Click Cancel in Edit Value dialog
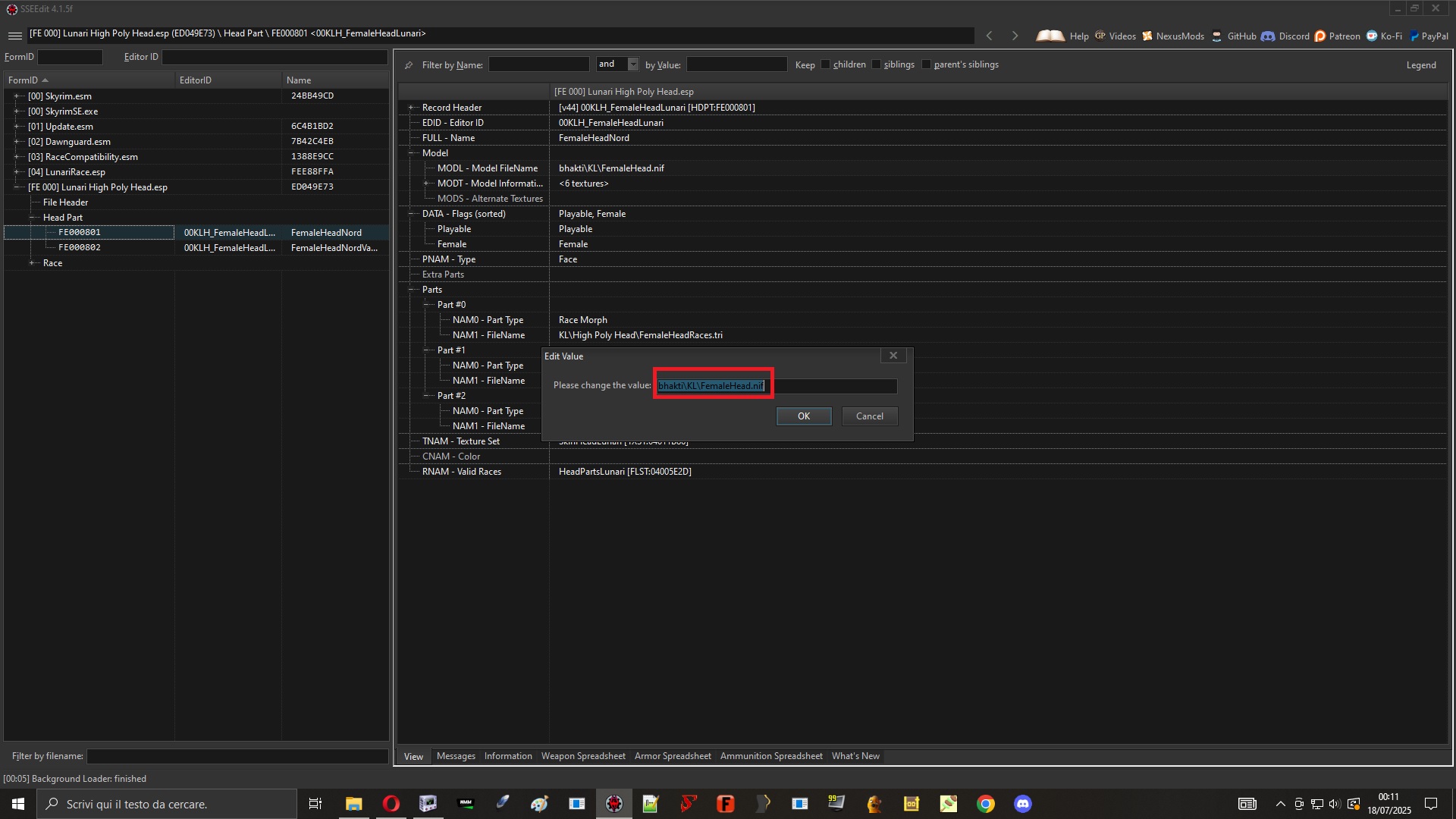 870,416
